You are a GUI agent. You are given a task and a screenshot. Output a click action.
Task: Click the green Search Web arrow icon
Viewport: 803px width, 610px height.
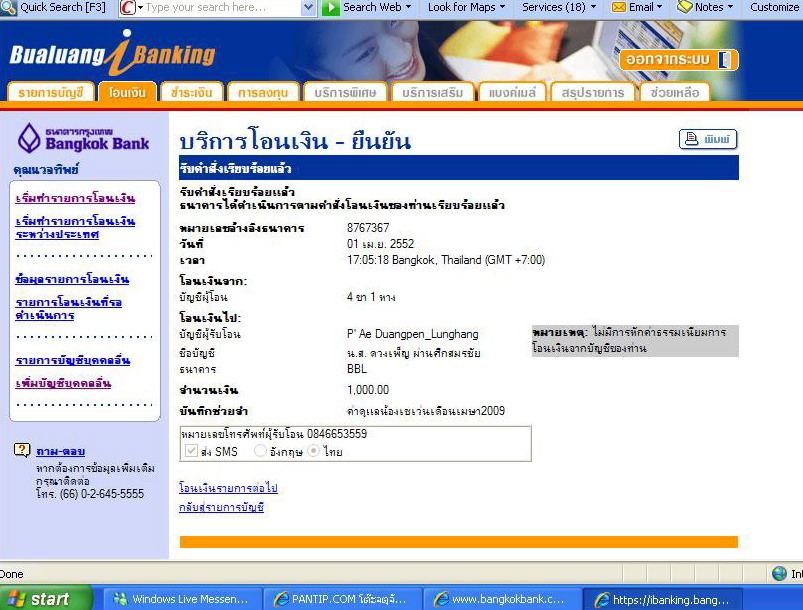click(331, 8)
